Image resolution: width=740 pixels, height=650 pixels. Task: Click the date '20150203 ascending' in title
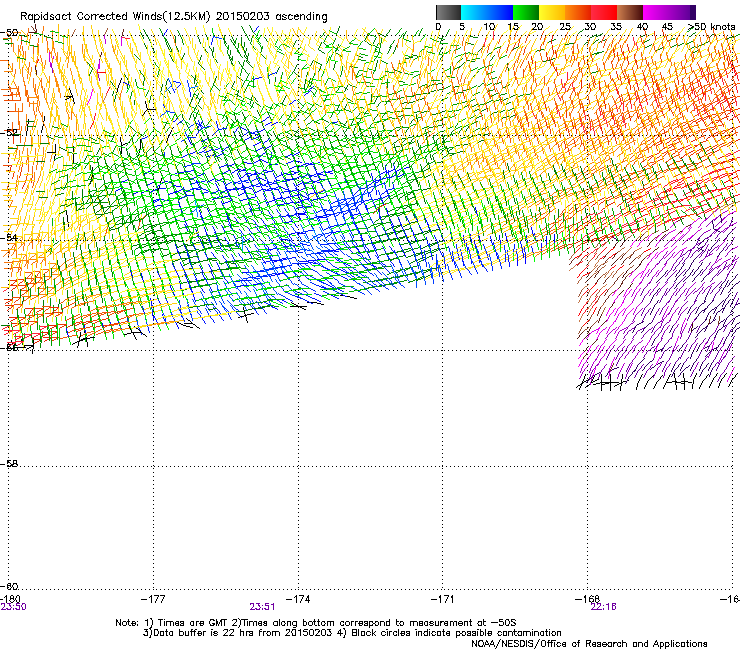pos(271,17)
